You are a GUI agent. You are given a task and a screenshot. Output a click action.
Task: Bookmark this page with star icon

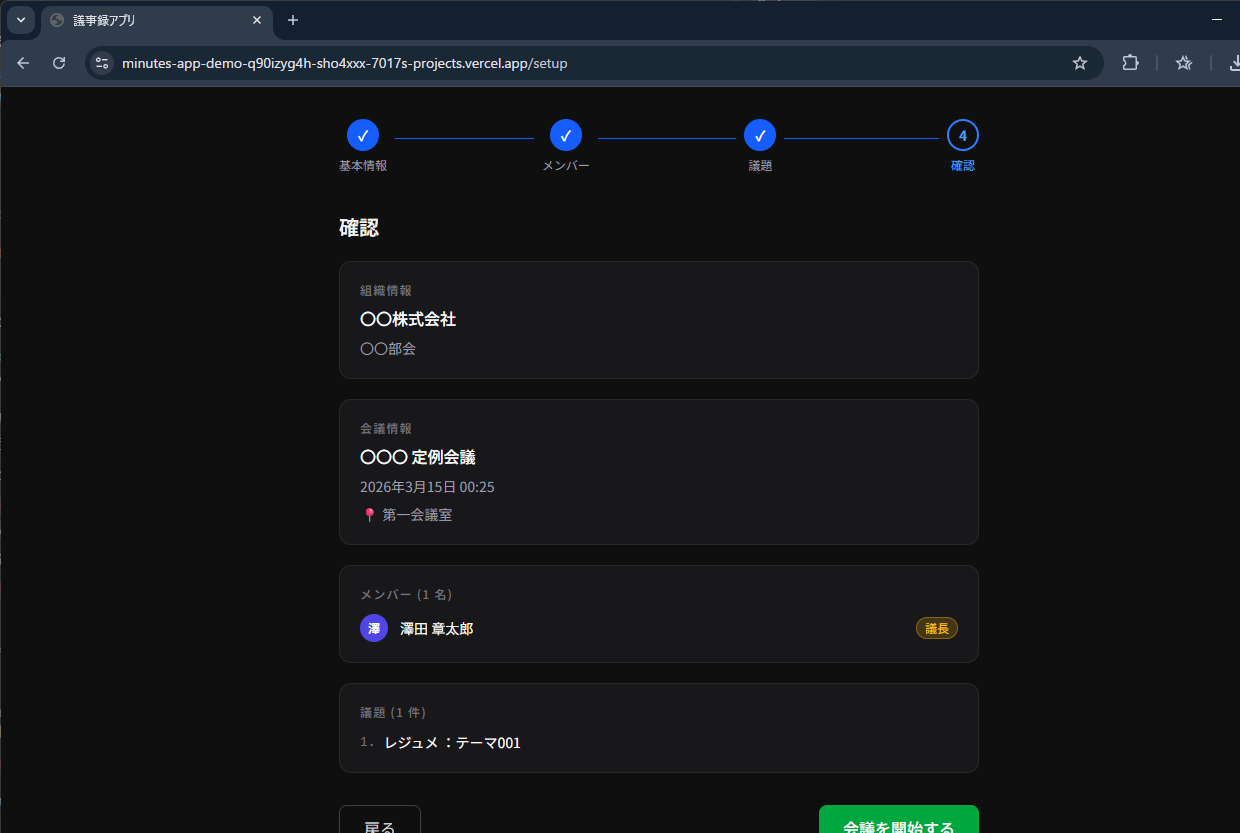[x=1080, y=63]
